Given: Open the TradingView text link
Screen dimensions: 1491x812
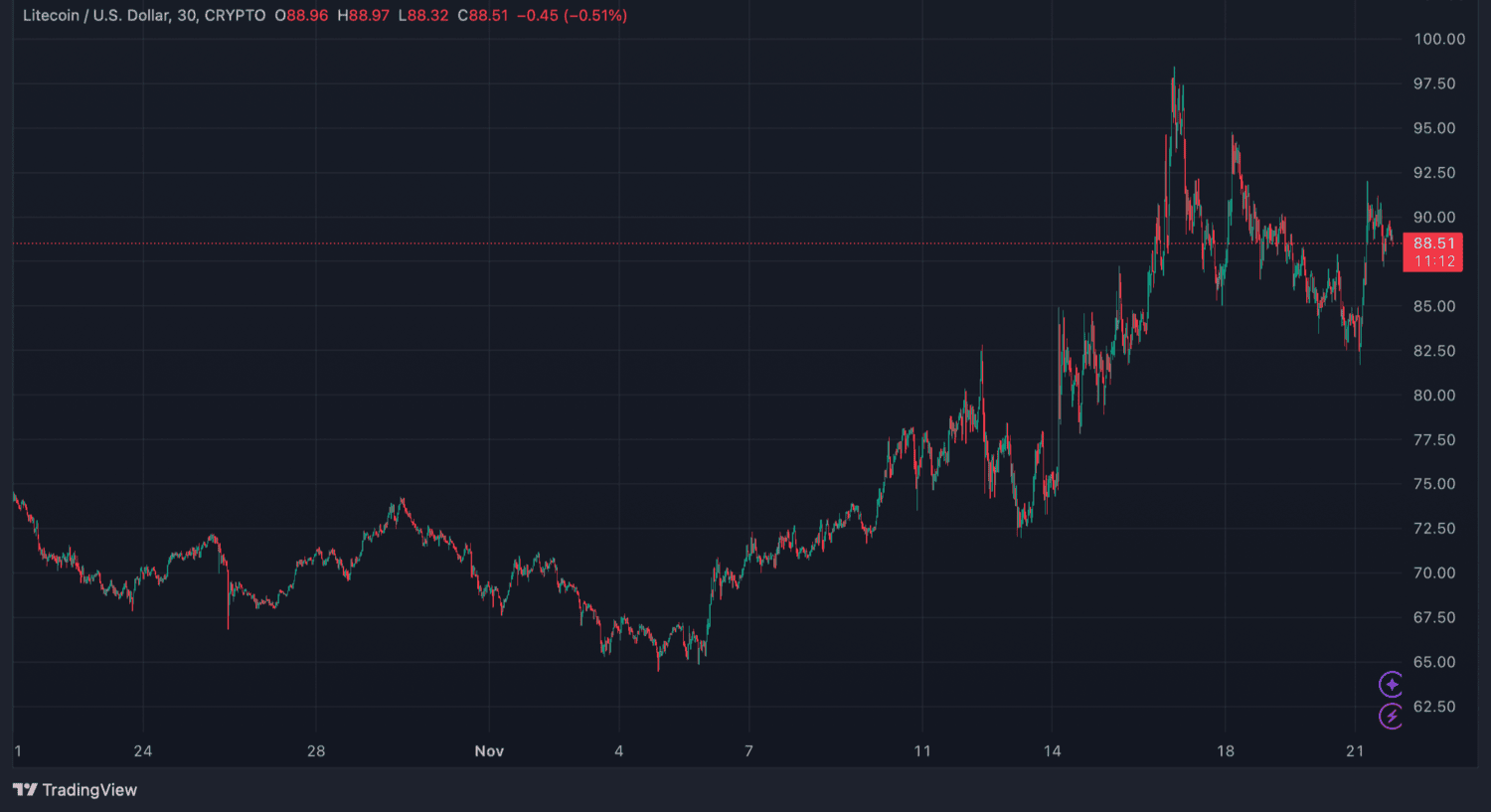Looking at the screenshot, I should [89, 790].
